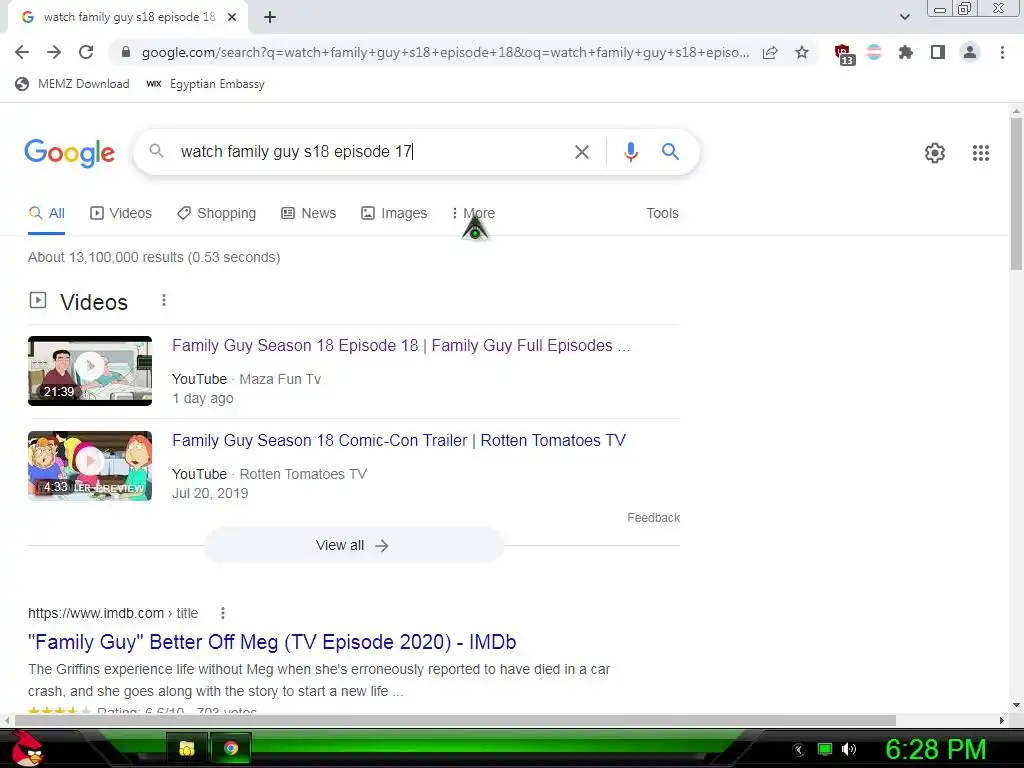Screen dimensions: 1024x768
Task: Click the network monitor tray icon
Action: tap(825, 749)
